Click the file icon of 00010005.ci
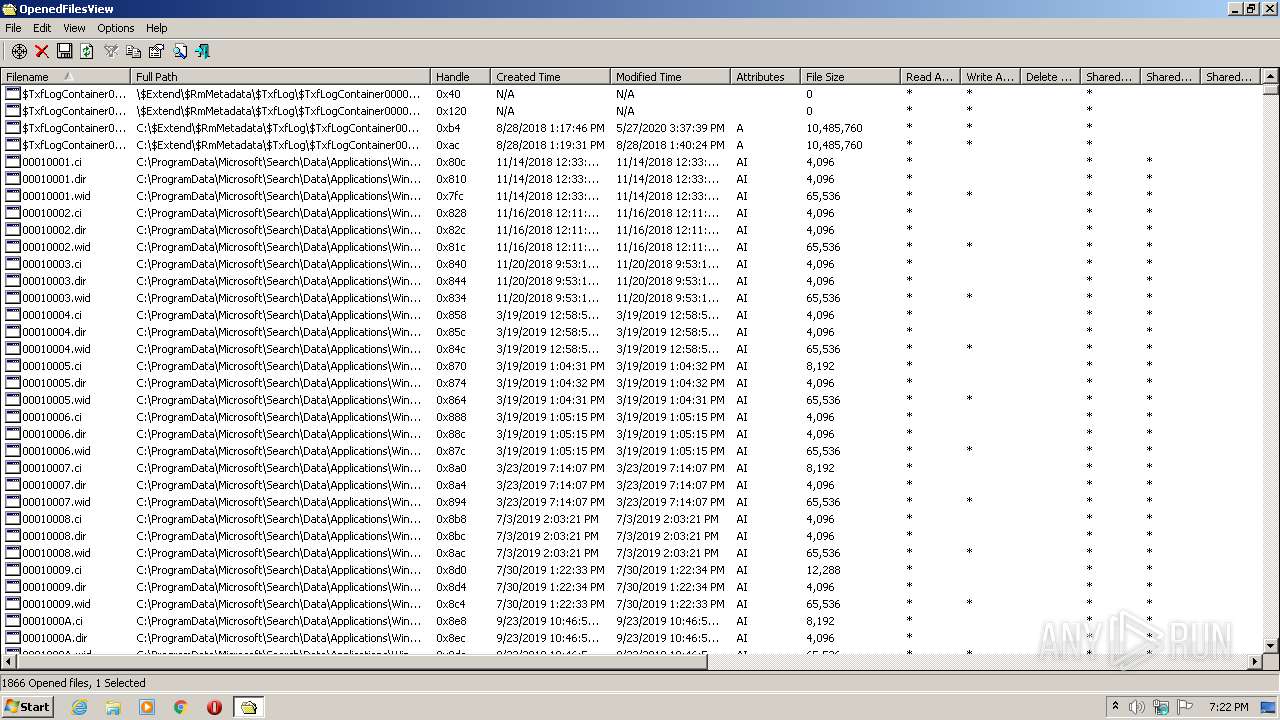The height and width of the screenshot is (720, 1280). (x=13, y=366)
